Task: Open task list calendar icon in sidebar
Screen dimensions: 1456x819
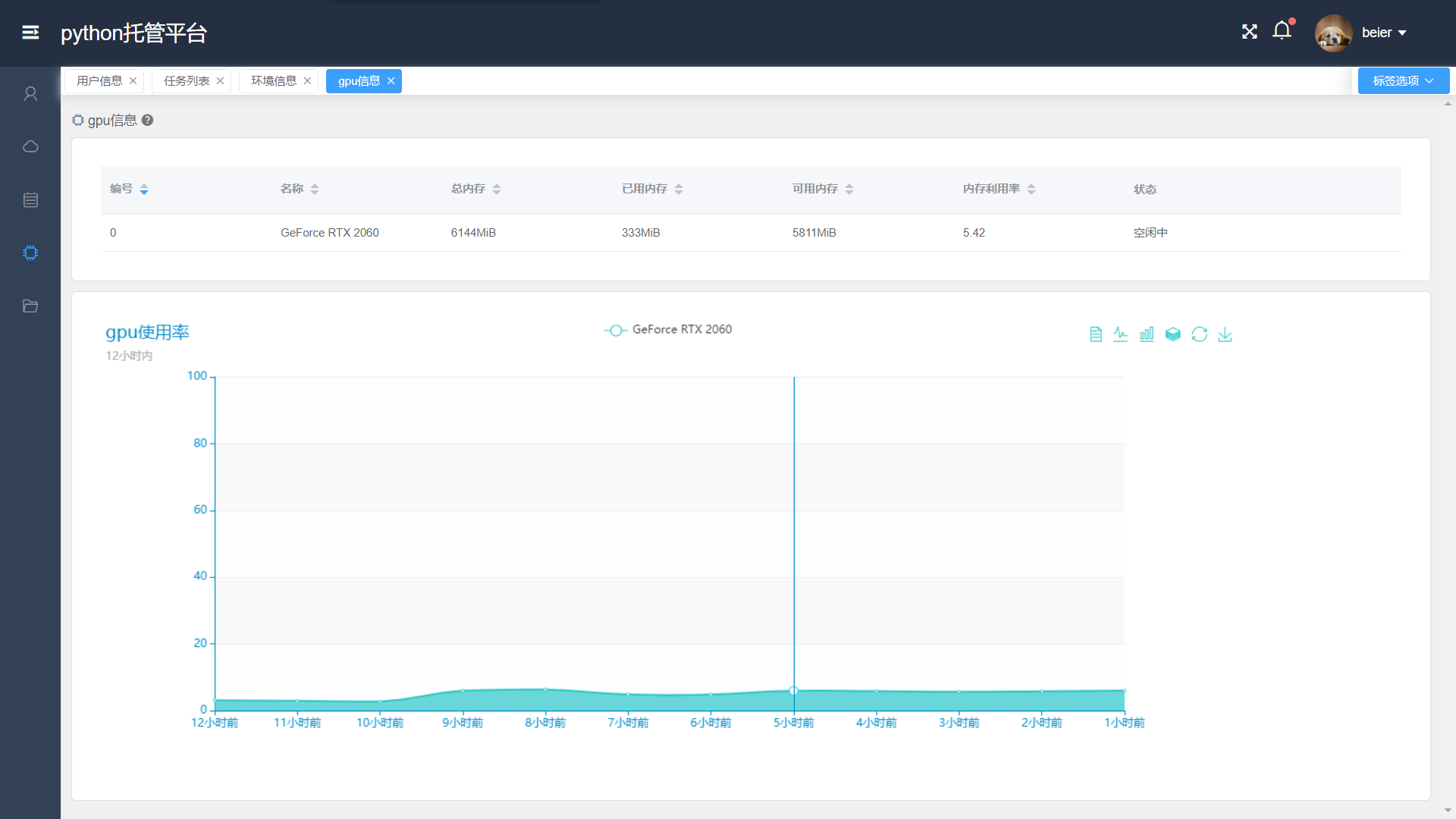Action: (30, 199)
